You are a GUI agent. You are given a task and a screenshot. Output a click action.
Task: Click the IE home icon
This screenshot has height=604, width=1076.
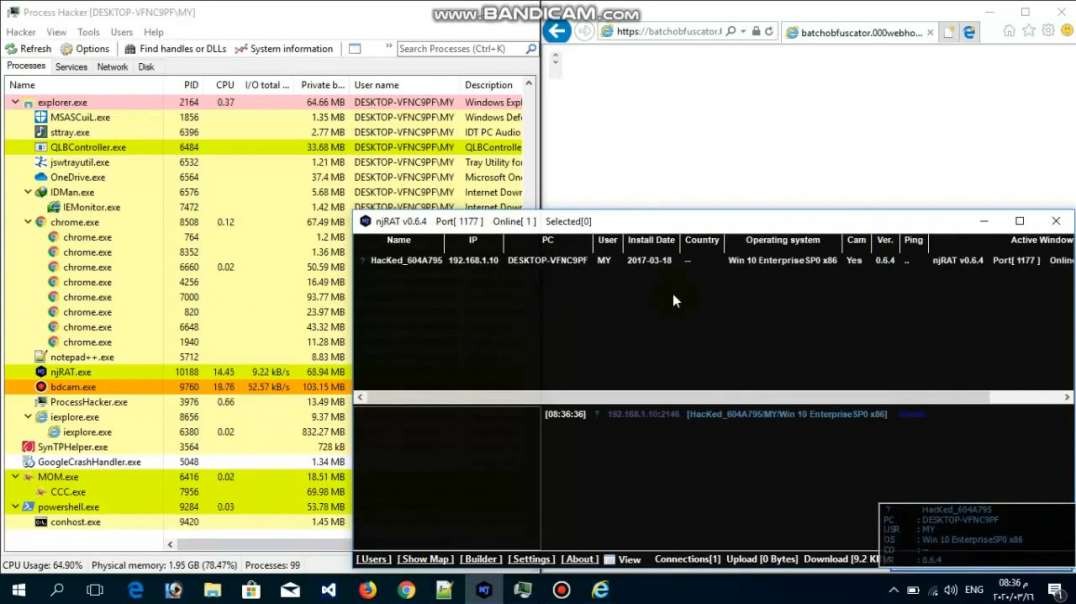[1009, 31]
